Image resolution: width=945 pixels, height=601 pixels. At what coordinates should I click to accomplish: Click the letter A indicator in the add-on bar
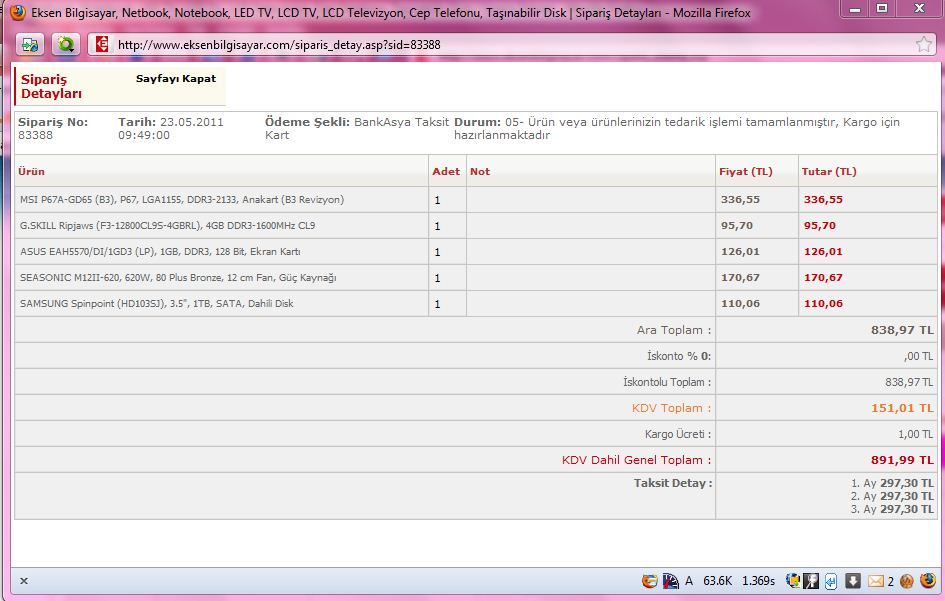click(x=689, y=581)
